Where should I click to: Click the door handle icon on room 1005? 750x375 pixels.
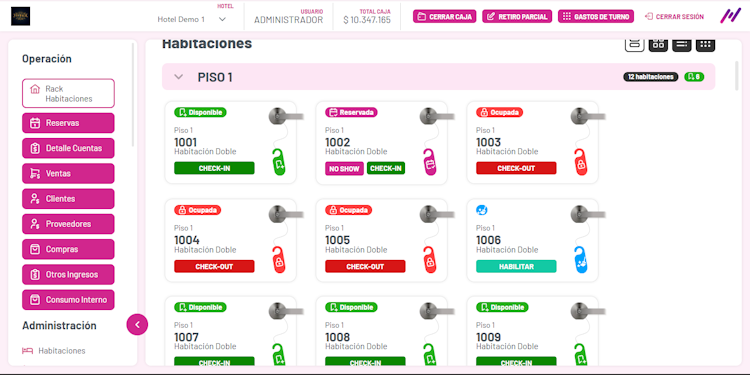pyautogui.click(x=437, y=213)
